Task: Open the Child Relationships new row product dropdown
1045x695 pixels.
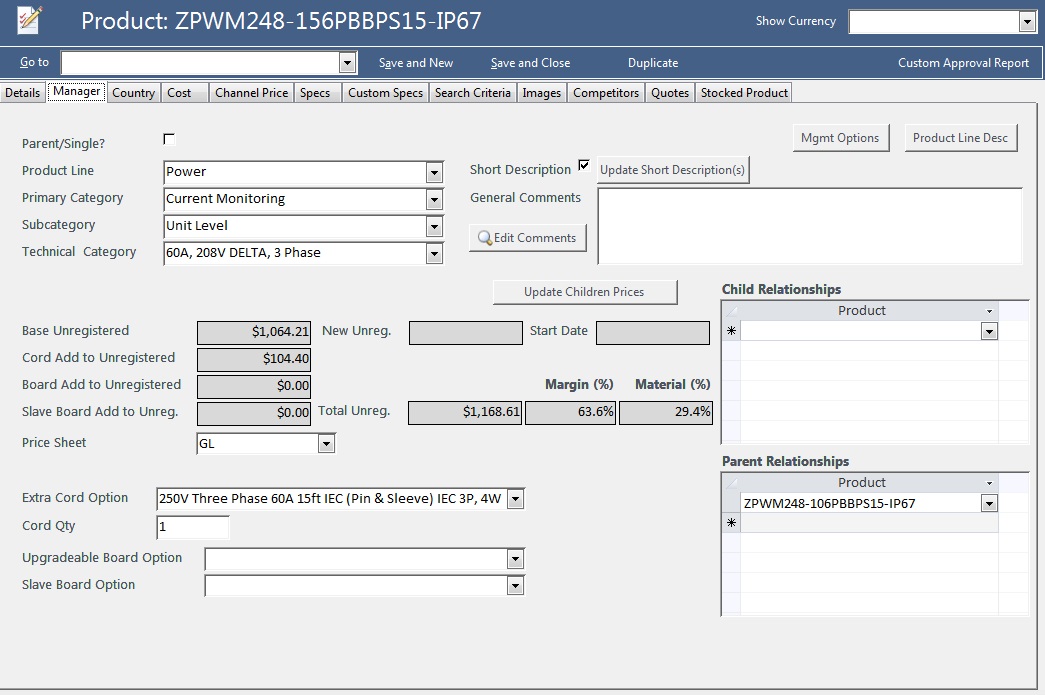Action: click(989, 331)
